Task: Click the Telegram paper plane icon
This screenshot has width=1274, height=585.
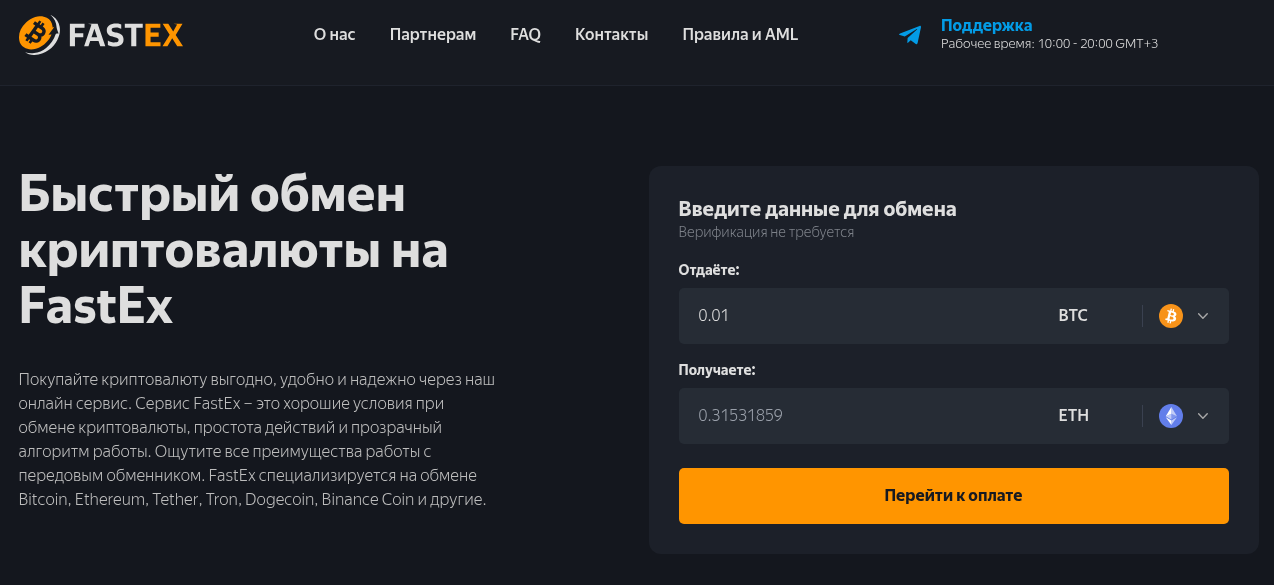Action: (910, 35)
